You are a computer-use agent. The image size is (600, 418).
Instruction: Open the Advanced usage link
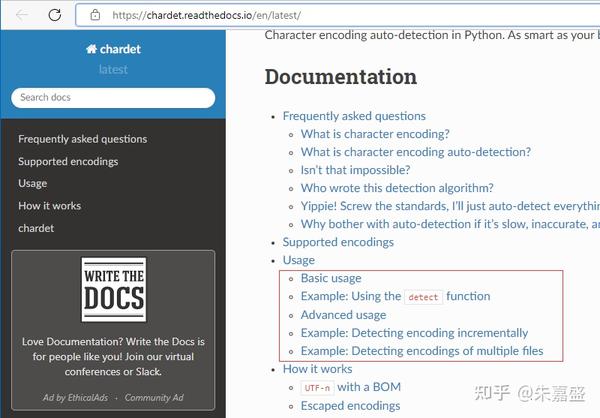click(x=343, y=315)
